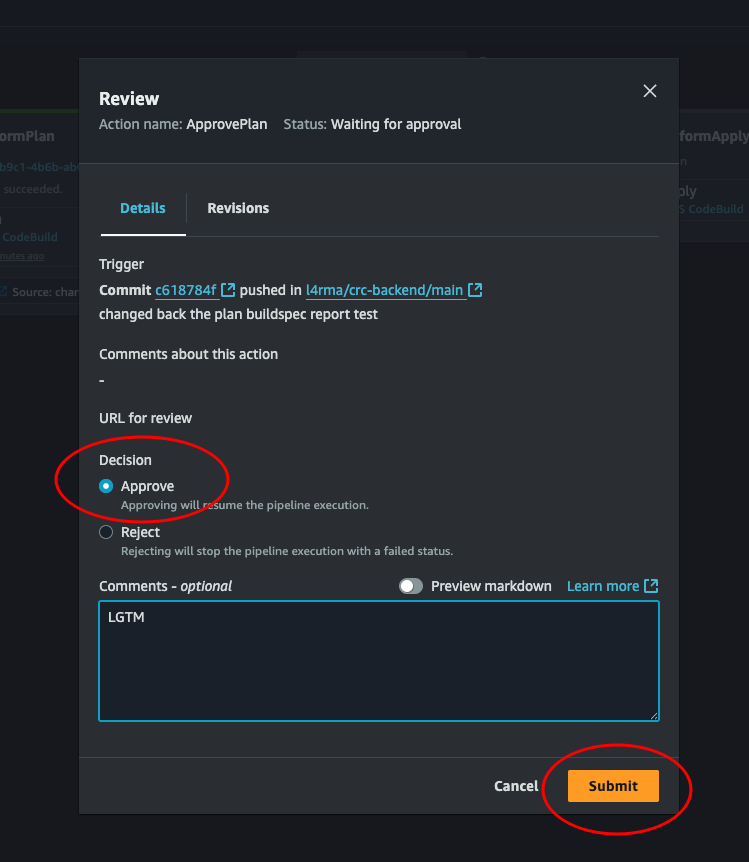749x862 pixels.
Task: Click external link icon next to Learn more
Action: (651, 586)
